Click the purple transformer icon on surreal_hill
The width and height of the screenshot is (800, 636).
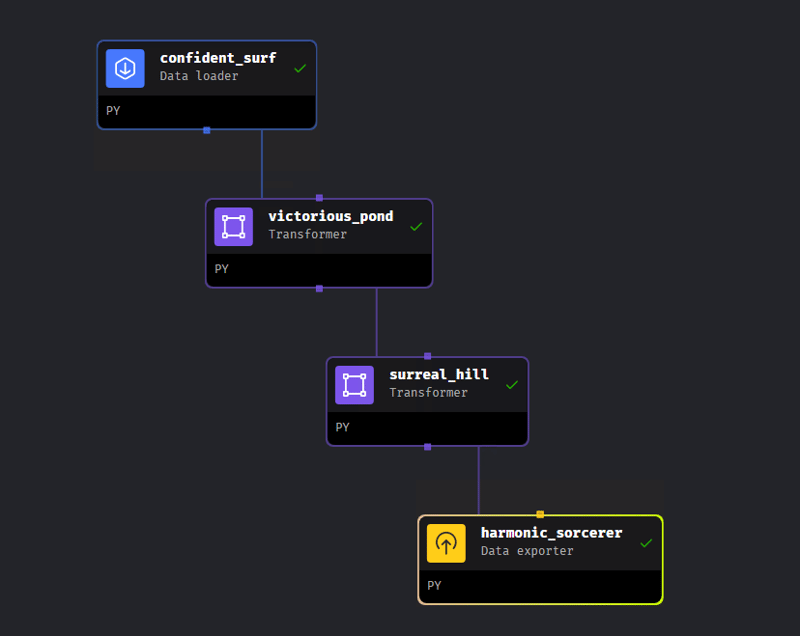click(355, 385)
